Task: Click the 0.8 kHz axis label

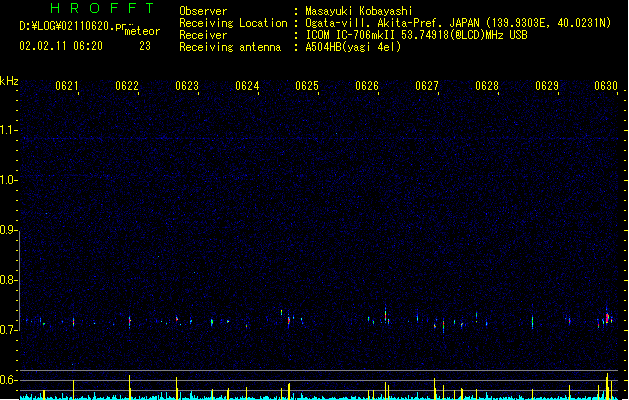Action: click(8, 280)
